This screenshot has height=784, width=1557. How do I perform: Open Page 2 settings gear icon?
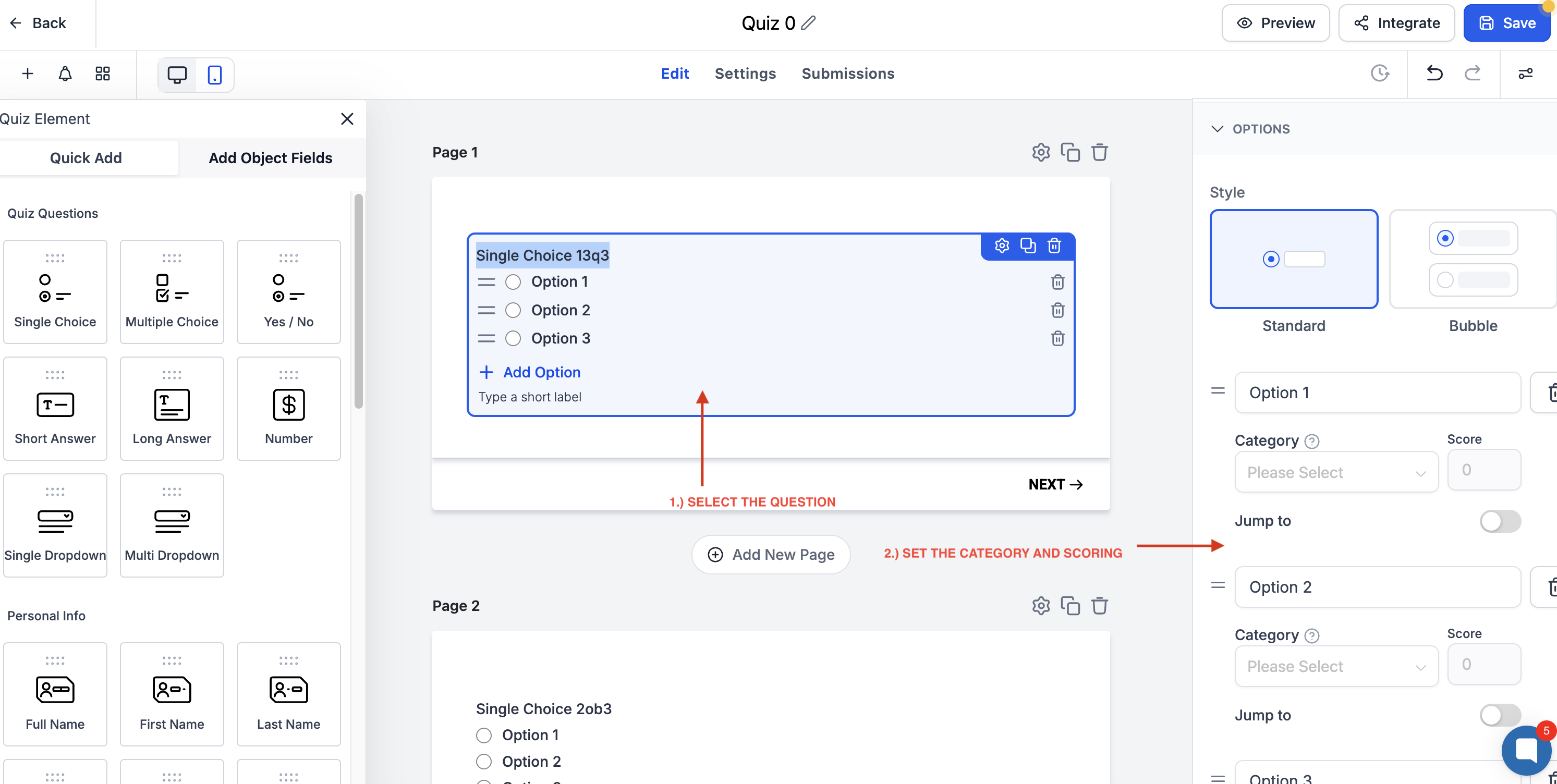click(x=1040, y=605)
